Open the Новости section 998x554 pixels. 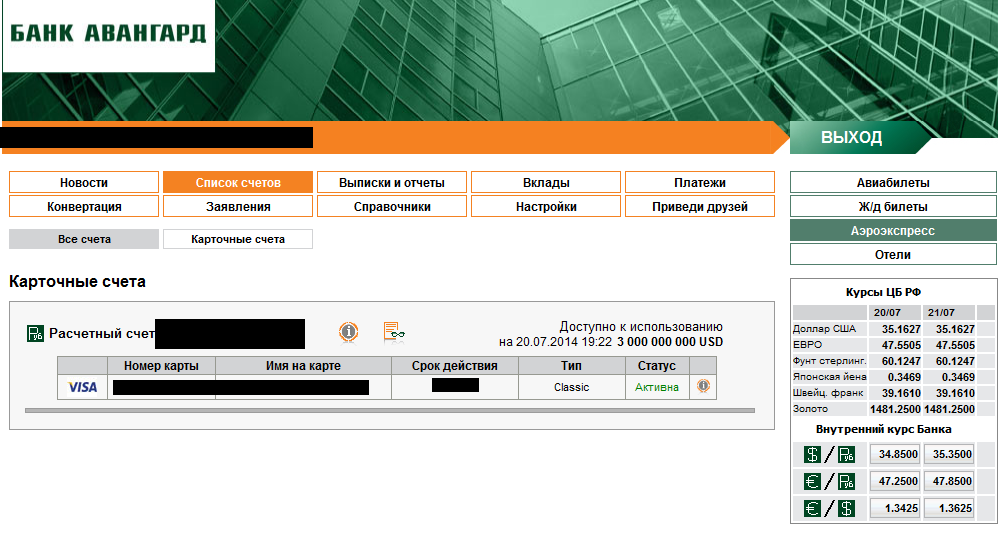pyautogui.click(x=84, y=182)
